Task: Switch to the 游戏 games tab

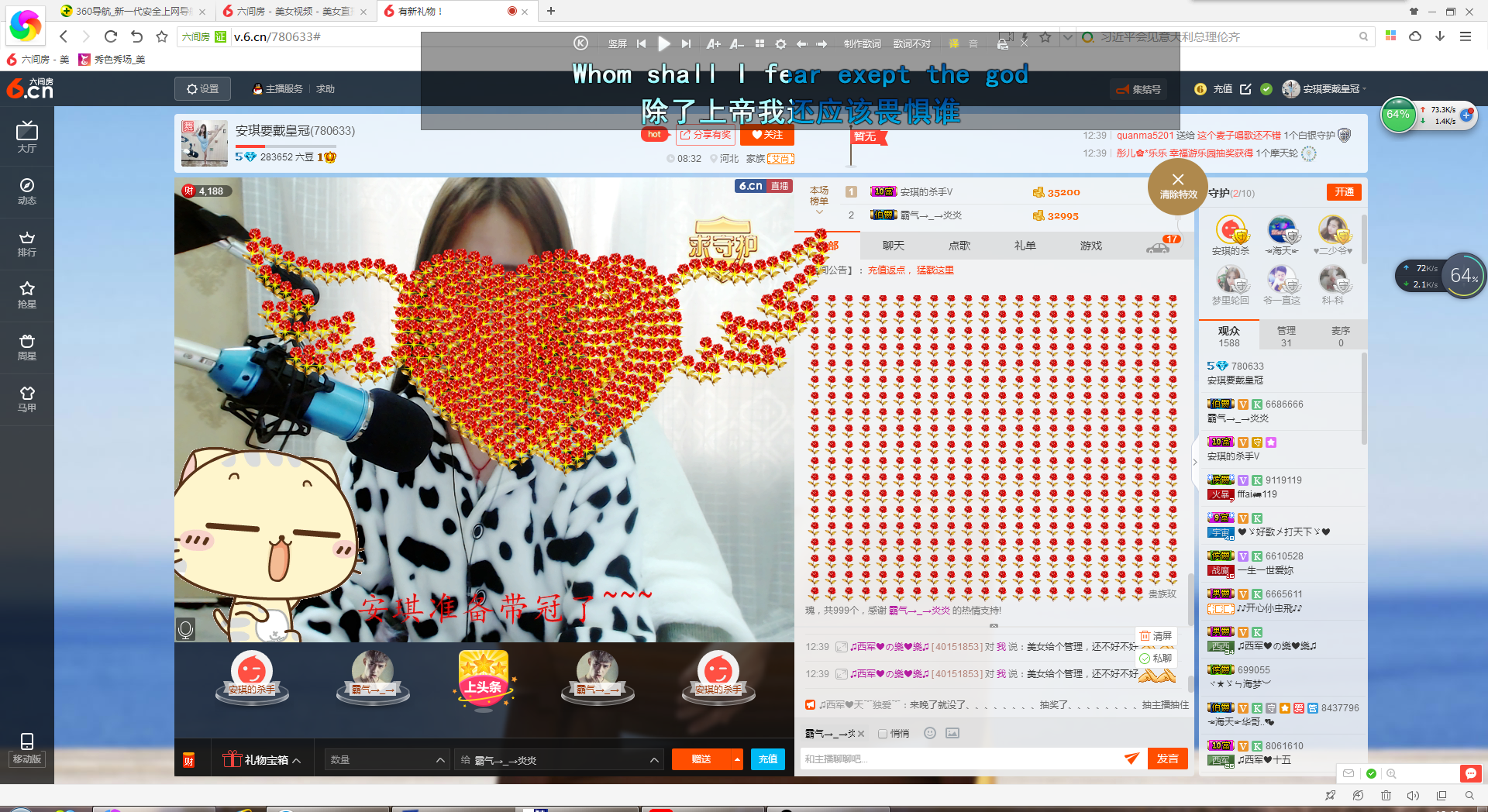Action: (x=1090, y=246)
